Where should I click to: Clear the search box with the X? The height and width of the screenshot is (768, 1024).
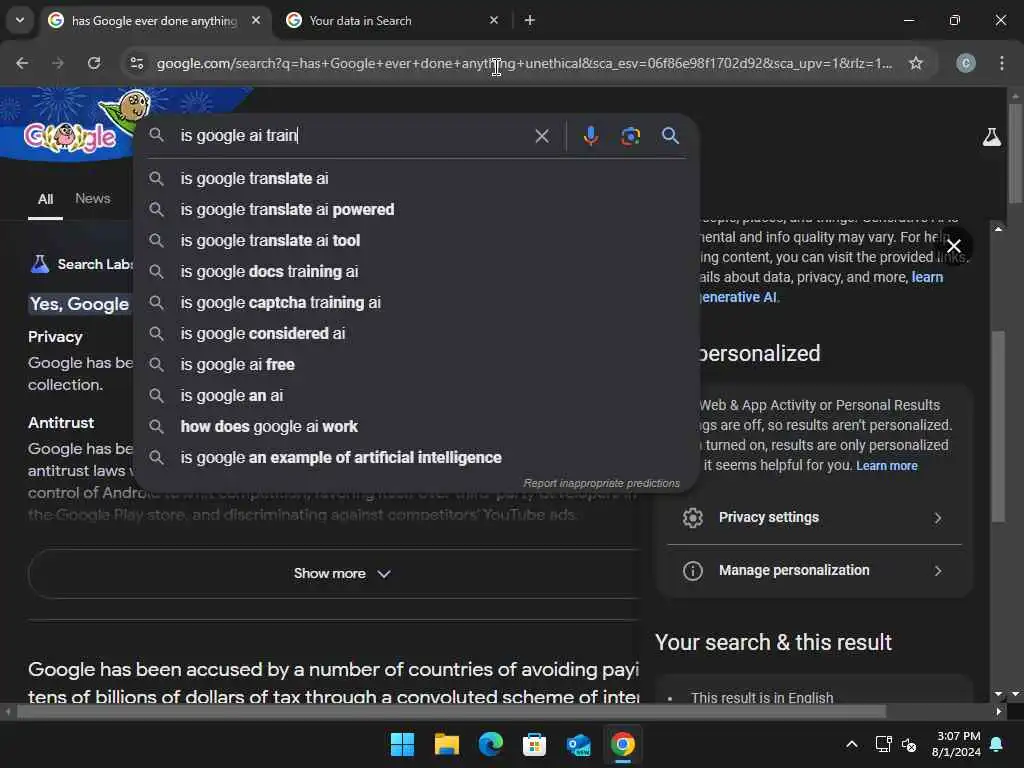[541, 136]
